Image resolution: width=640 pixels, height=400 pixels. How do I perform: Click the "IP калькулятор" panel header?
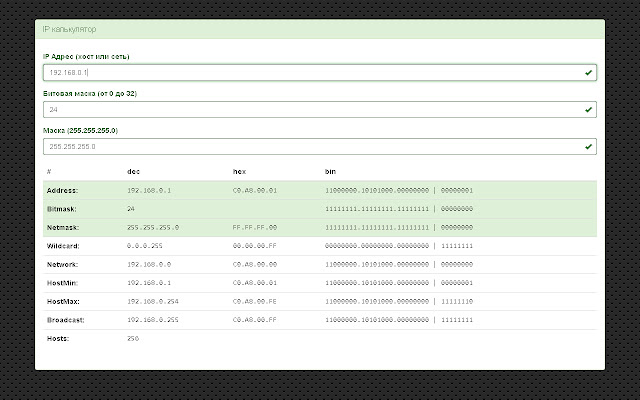320,29
